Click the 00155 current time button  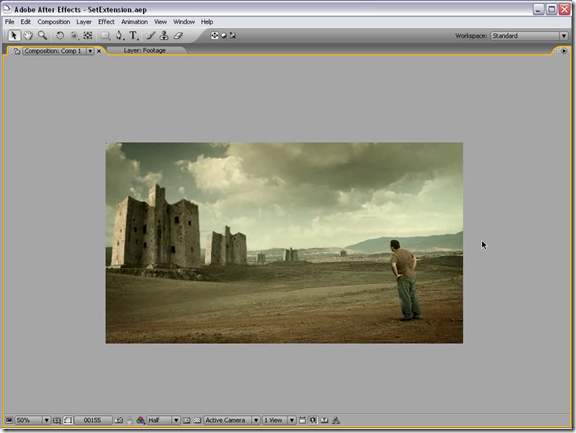[x=92, y=420]
